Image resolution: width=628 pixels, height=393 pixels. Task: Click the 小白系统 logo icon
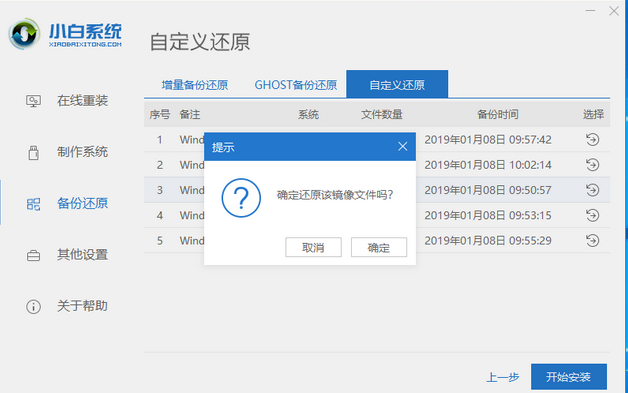(24, 34)
